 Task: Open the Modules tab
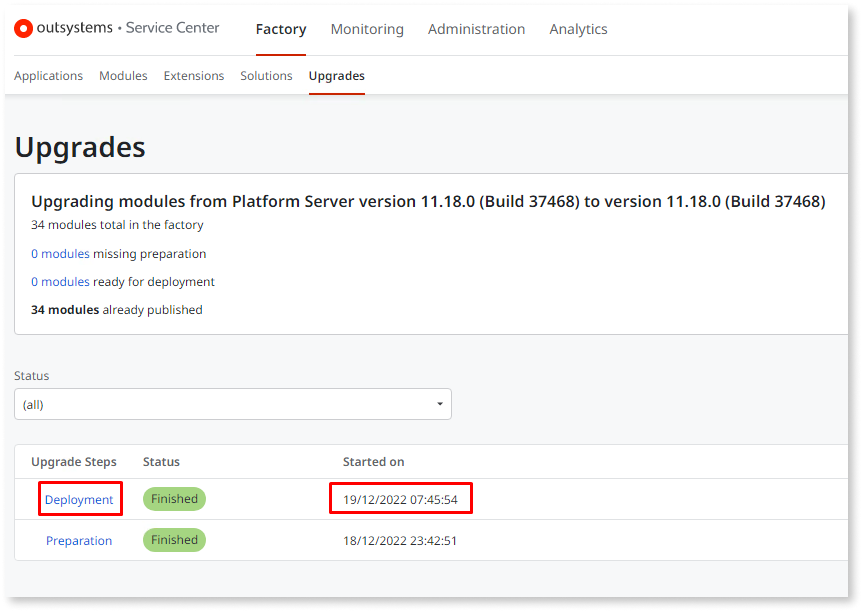pos(123,75)
